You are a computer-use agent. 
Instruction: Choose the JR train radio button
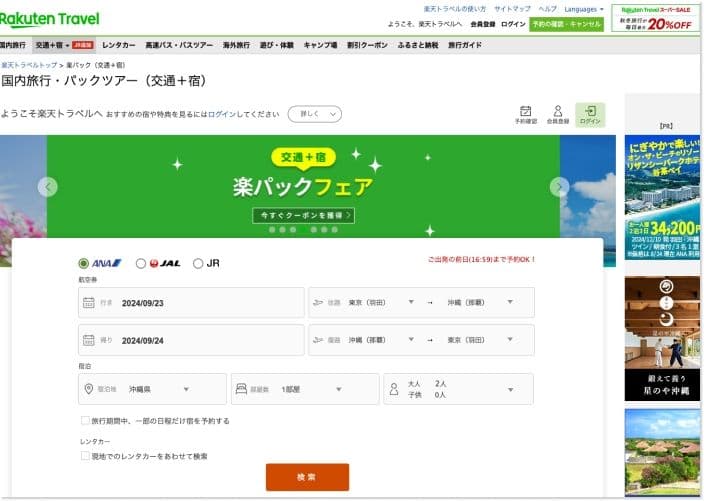[198, 263]
